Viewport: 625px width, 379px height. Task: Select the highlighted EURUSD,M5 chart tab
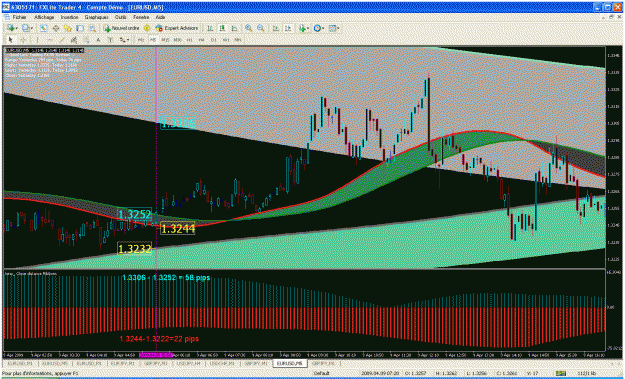[290, 363]
